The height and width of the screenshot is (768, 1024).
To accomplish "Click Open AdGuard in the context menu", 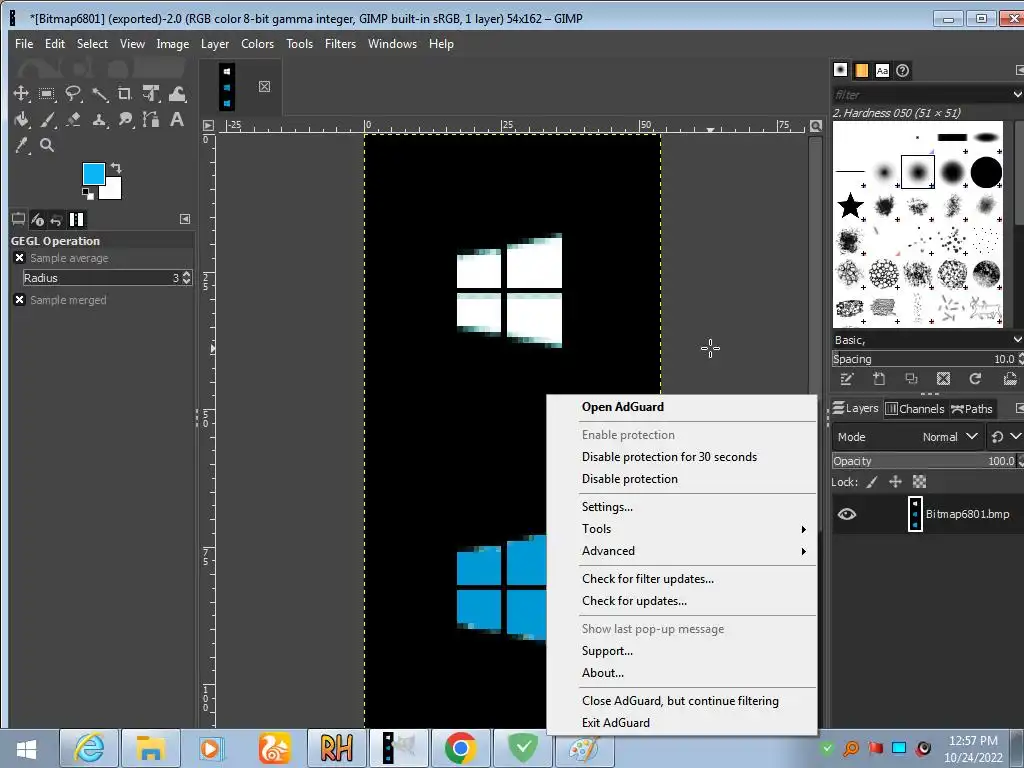I will (622, 407).
